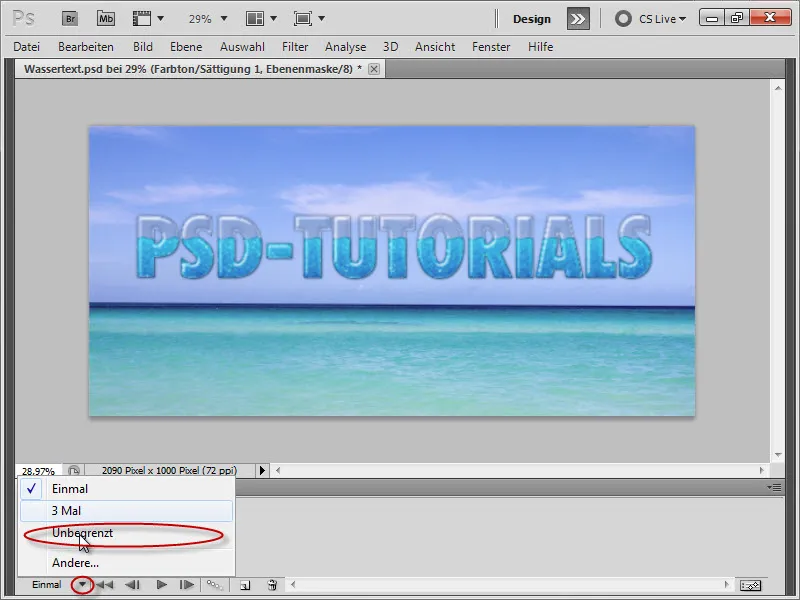Image resolution: width=800 pixels, height=600 pixels.
Task: Open the Datei menu
Action: (x=27, y=47)
